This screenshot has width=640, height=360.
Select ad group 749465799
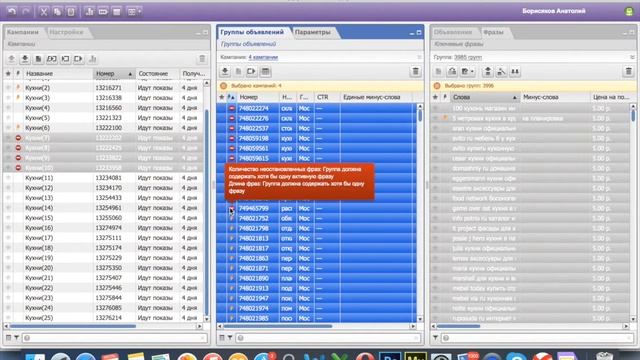[253, 208]
